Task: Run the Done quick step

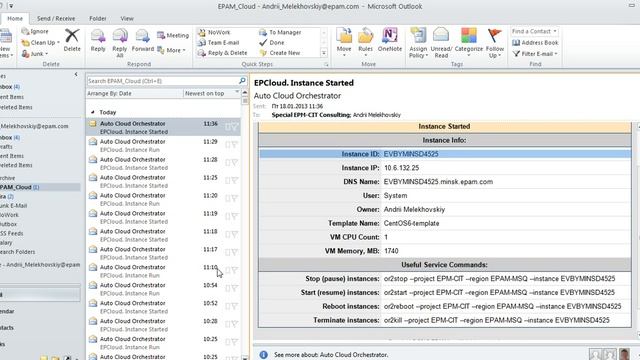Action: coord(272,42)
